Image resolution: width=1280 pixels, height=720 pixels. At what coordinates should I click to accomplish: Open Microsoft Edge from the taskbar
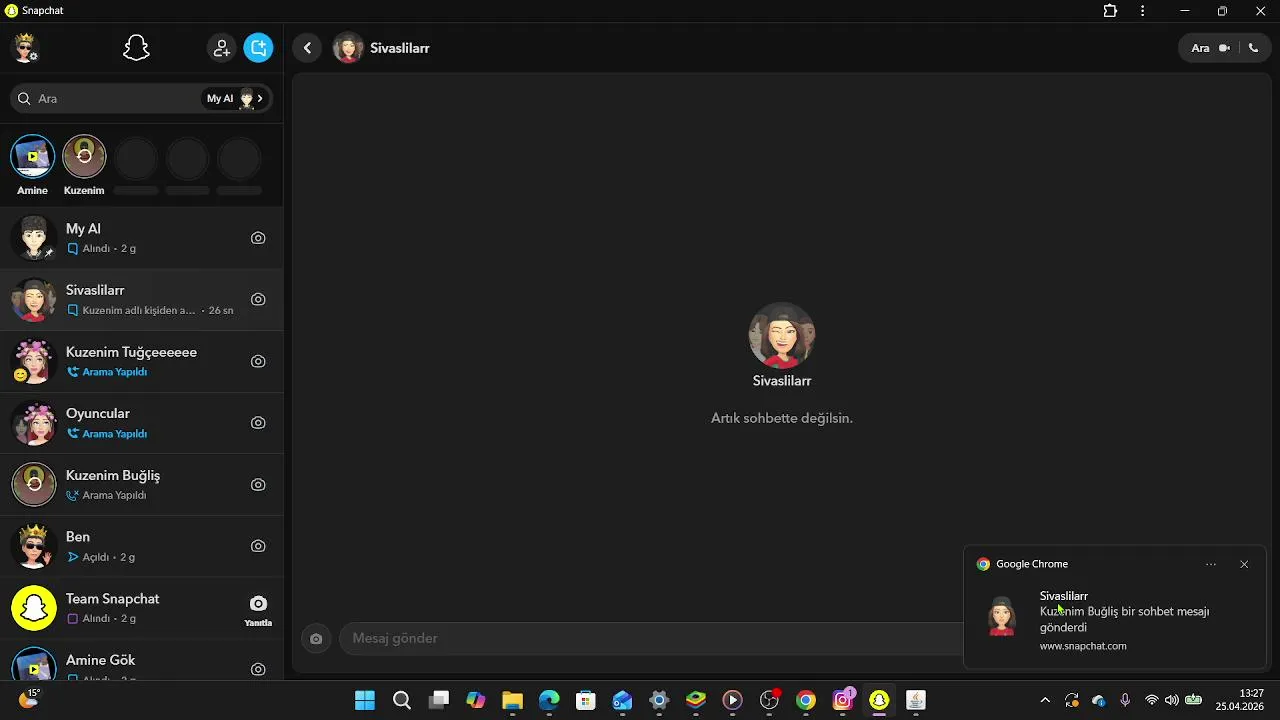pos(549,700)
